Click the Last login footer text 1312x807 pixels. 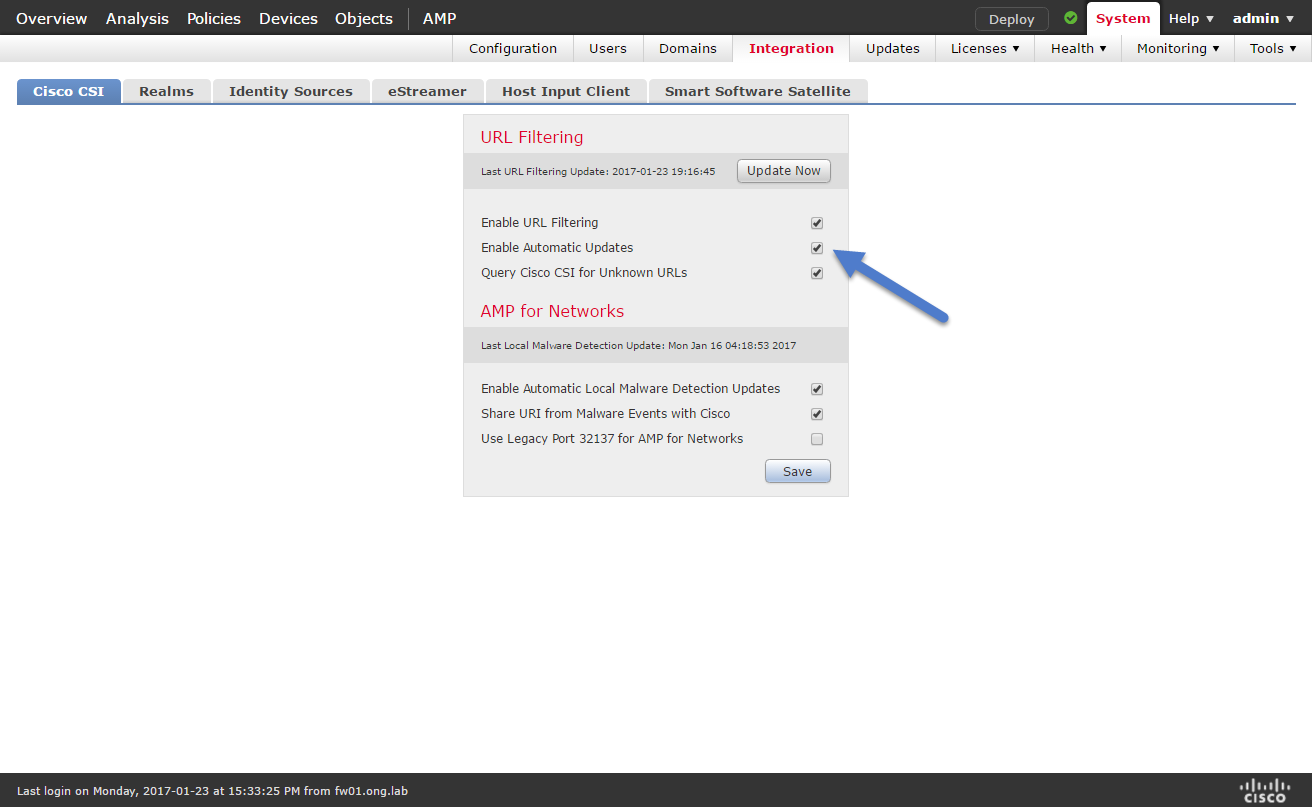coord(212,791)
